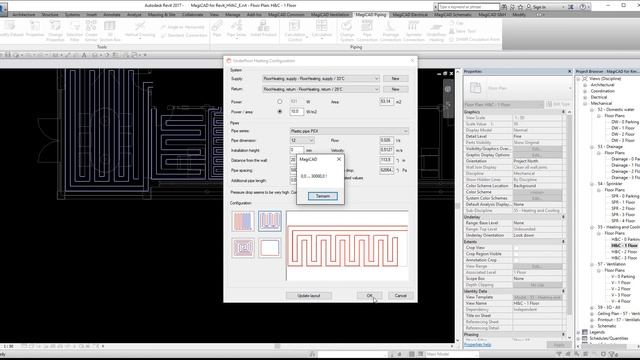Expand the Coordination node in Project Browser
The height and width of the screenshot is (360, 640).
coord(585,91)
